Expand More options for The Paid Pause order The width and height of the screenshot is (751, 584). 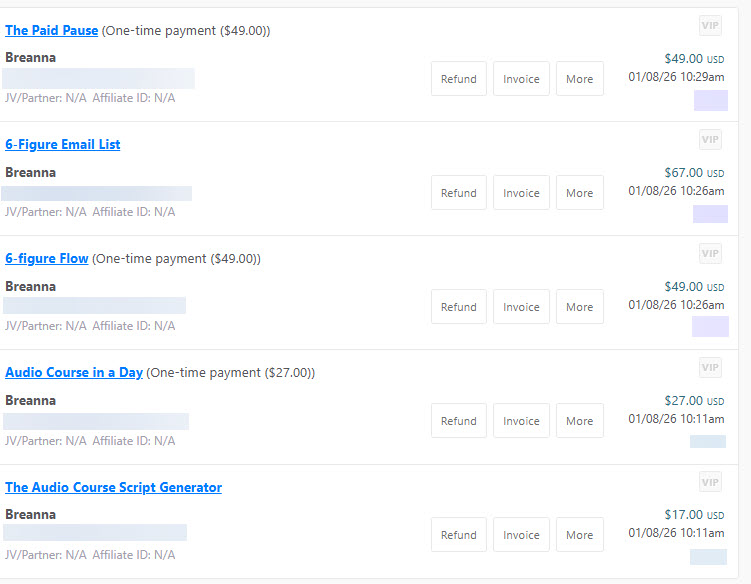tap(579, 79)
